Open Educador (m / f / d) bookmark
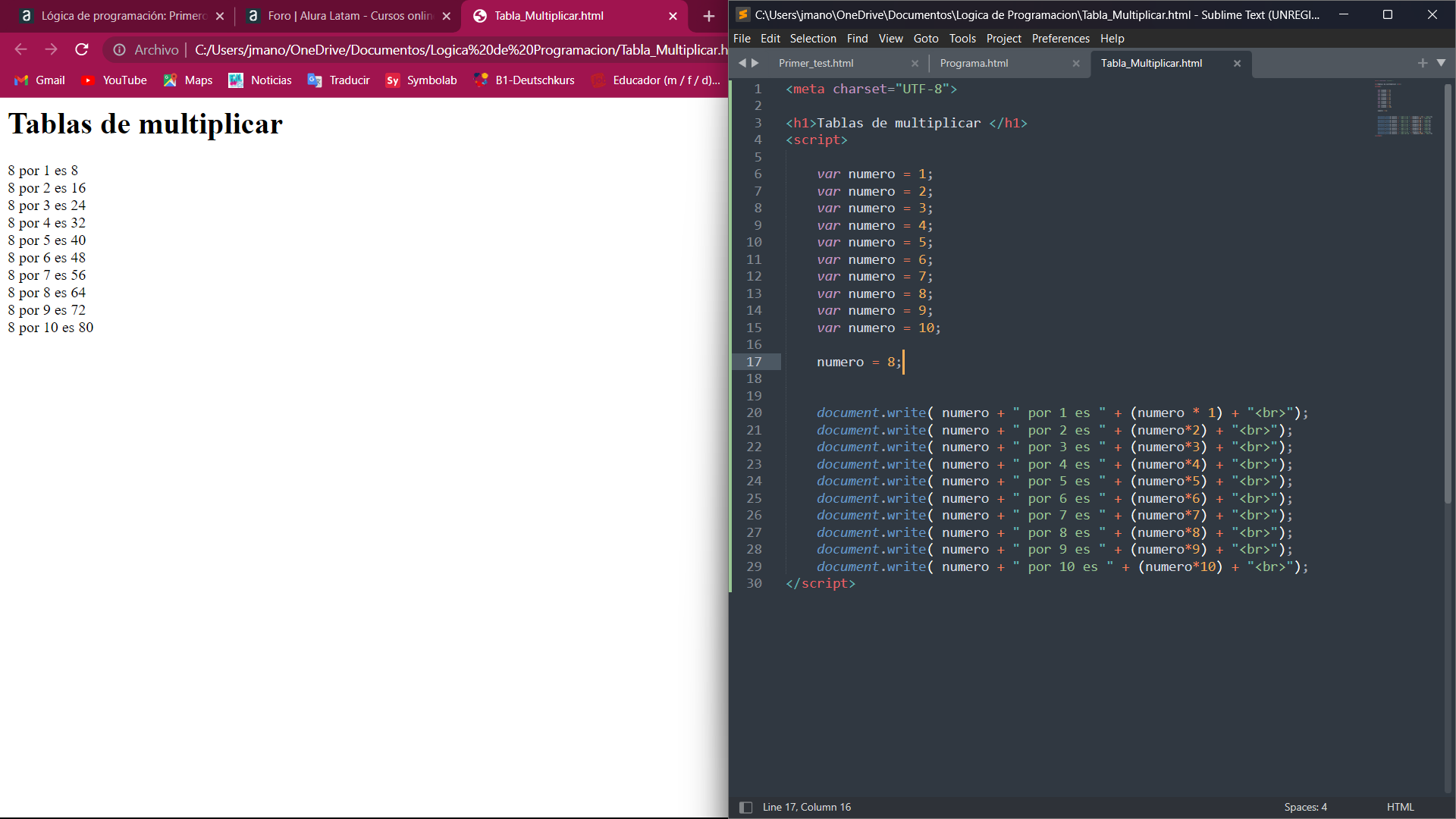 [656, 80]
